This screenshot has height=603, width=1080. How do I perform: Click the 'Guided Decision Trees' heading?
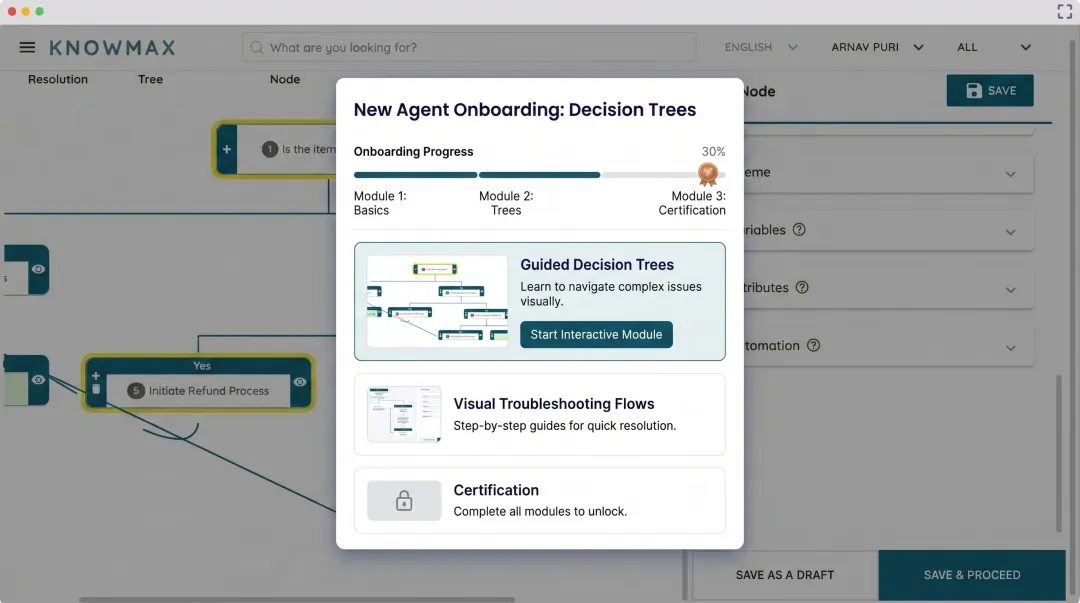596,265
